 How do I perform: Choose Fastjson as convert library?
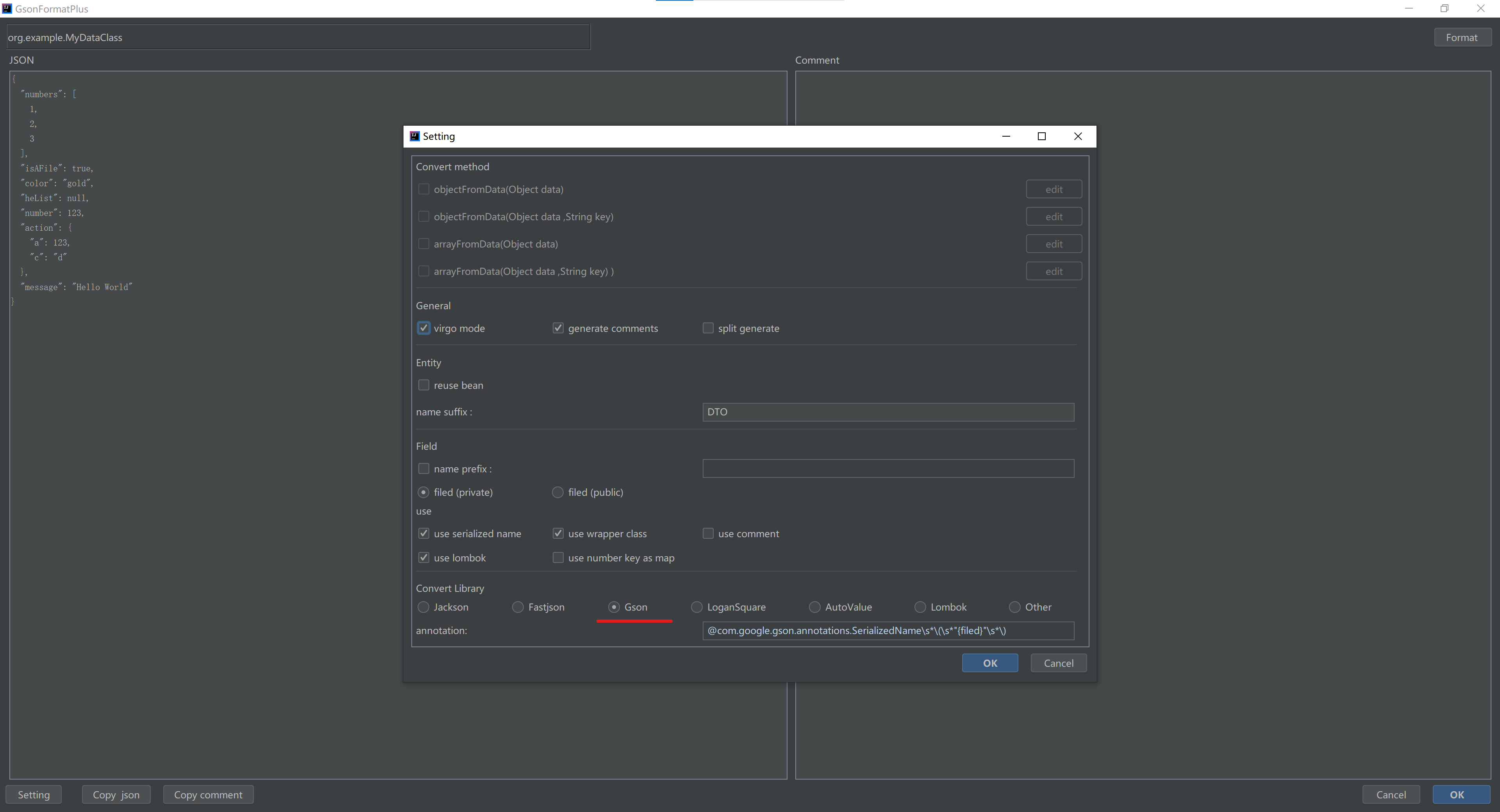click(x=518, y=607)
